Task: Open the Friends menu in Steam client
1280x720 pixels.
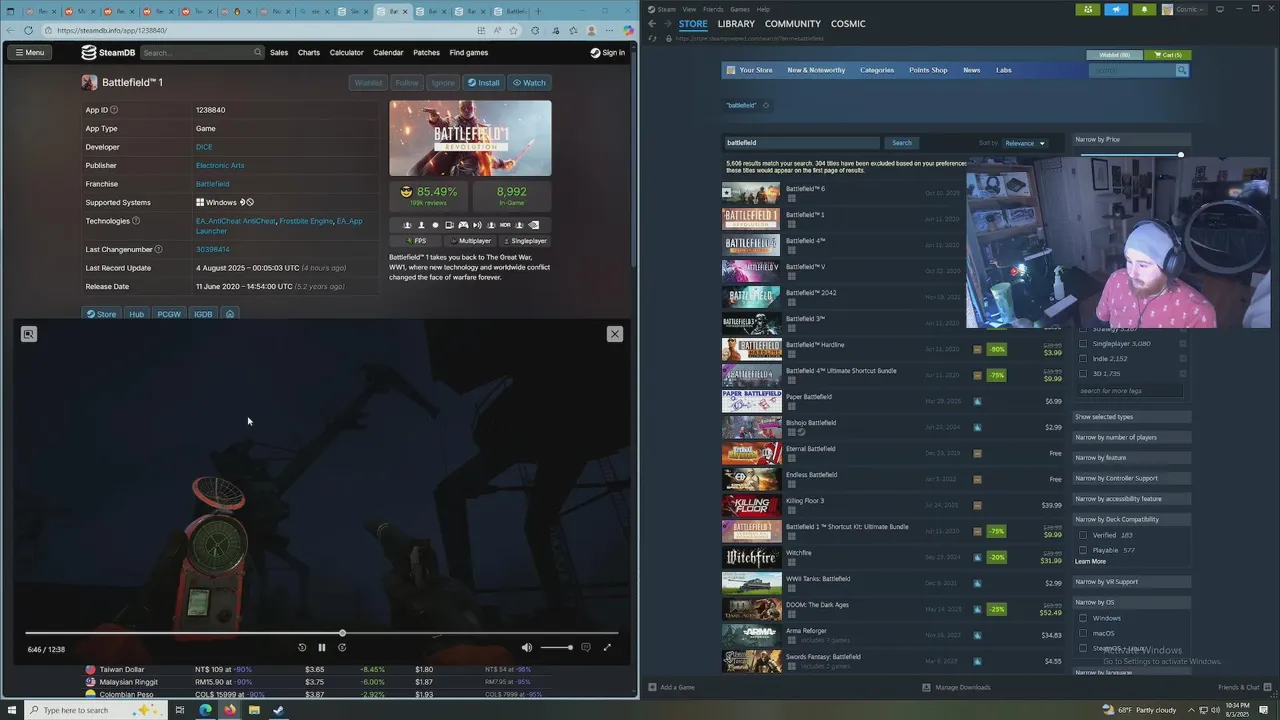Action: [713, 9]
